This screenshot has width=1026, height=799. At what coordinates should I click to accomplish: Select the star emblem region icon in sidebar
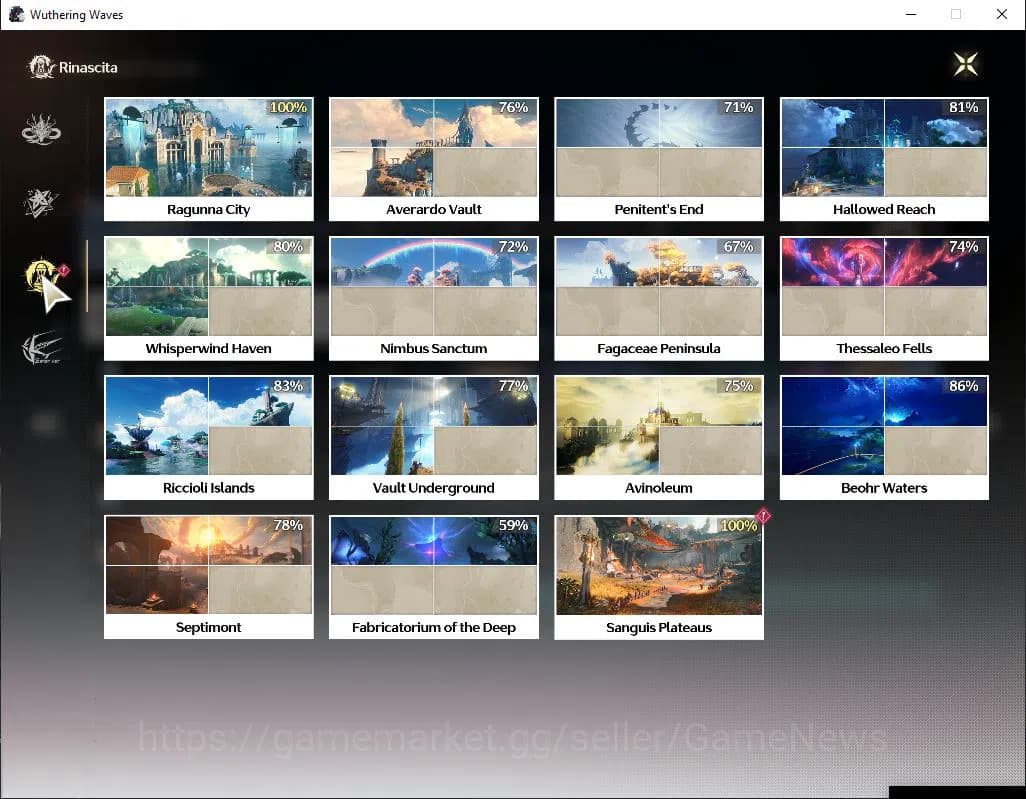pyautogui.click(x=42, y=203)
